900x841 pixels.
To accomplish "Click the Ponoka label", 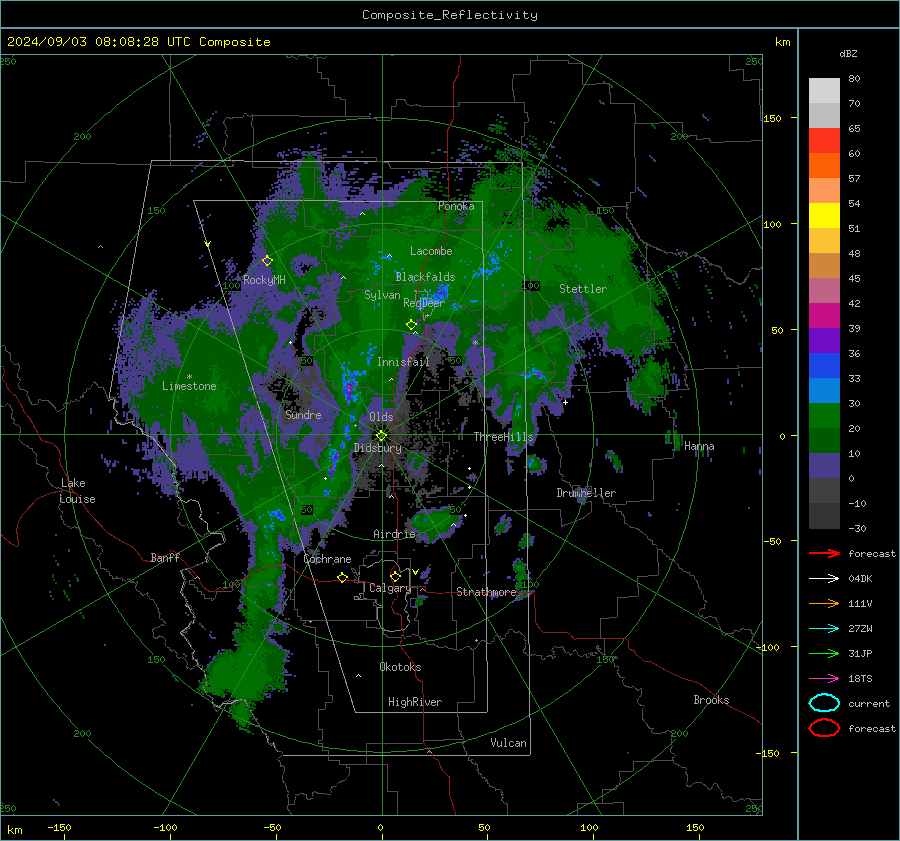I will [456, 206].
